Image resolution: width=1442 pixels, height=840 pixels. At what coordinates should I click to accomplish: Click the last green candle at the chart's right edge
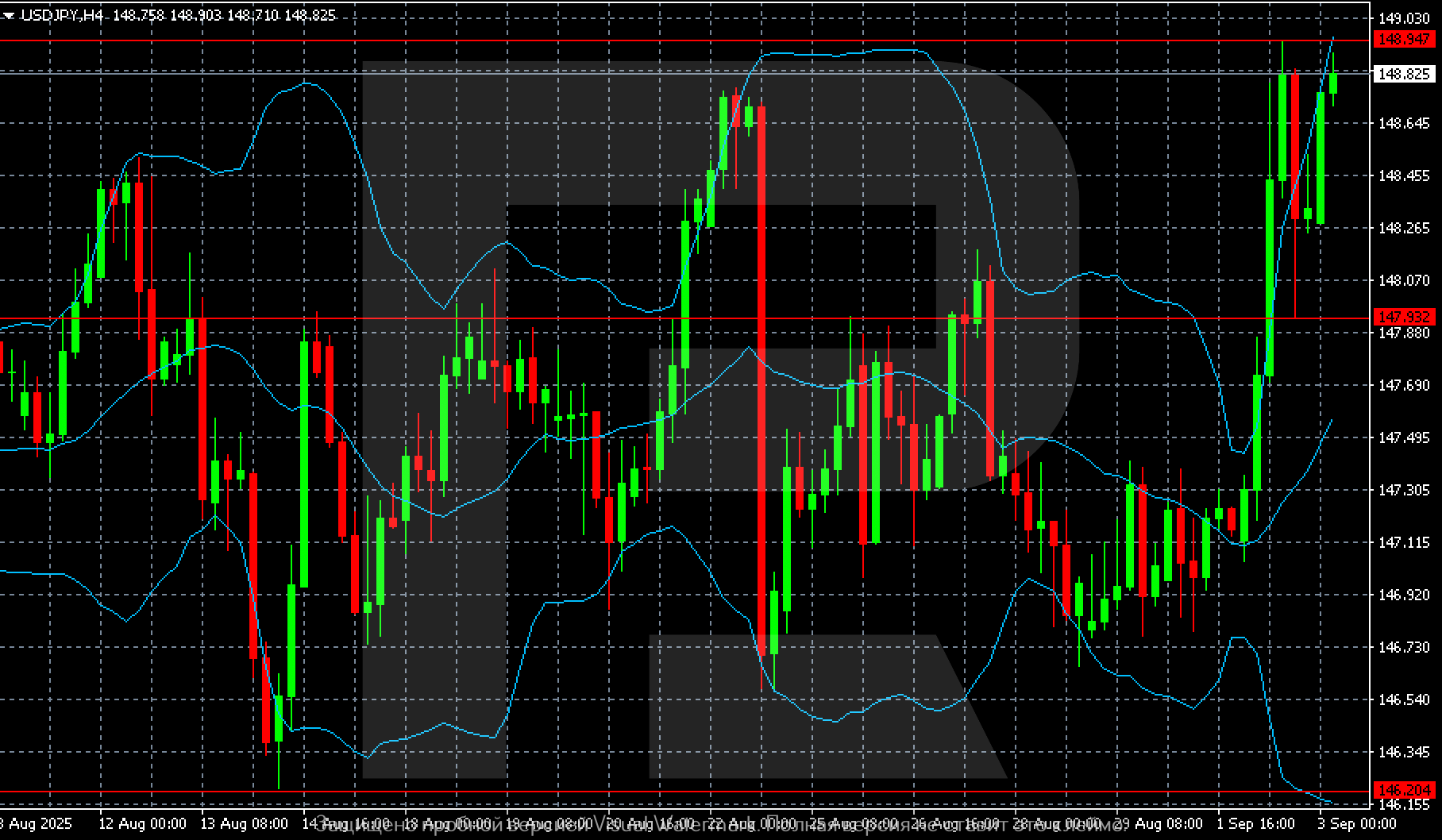click(1333, 83)
